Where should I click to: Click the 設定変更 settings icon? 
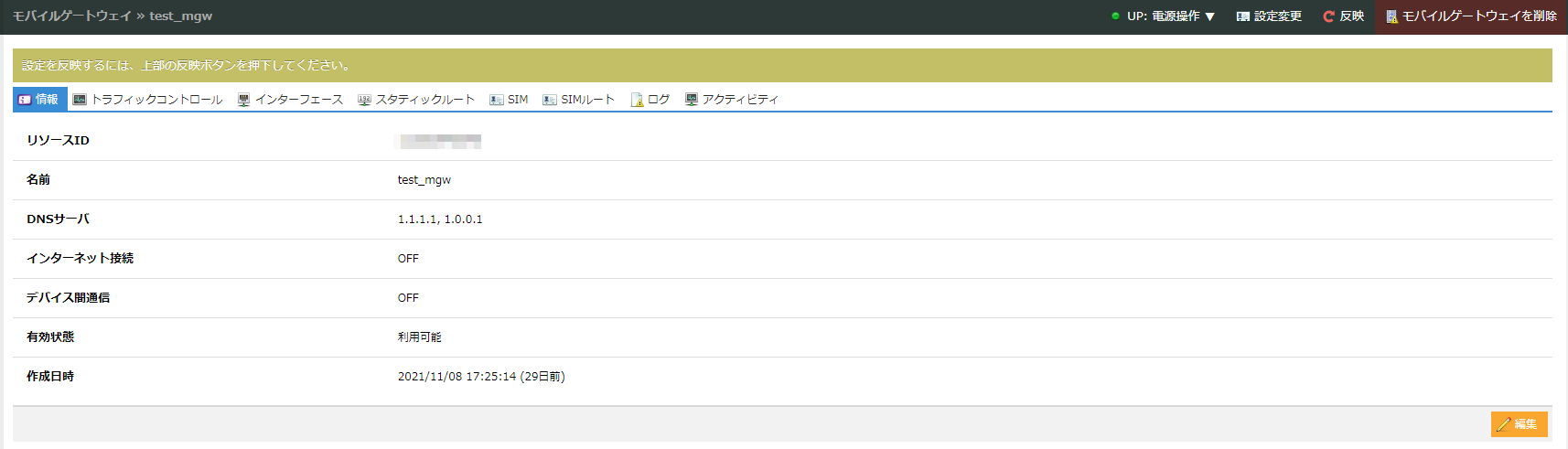(1242, 16)
